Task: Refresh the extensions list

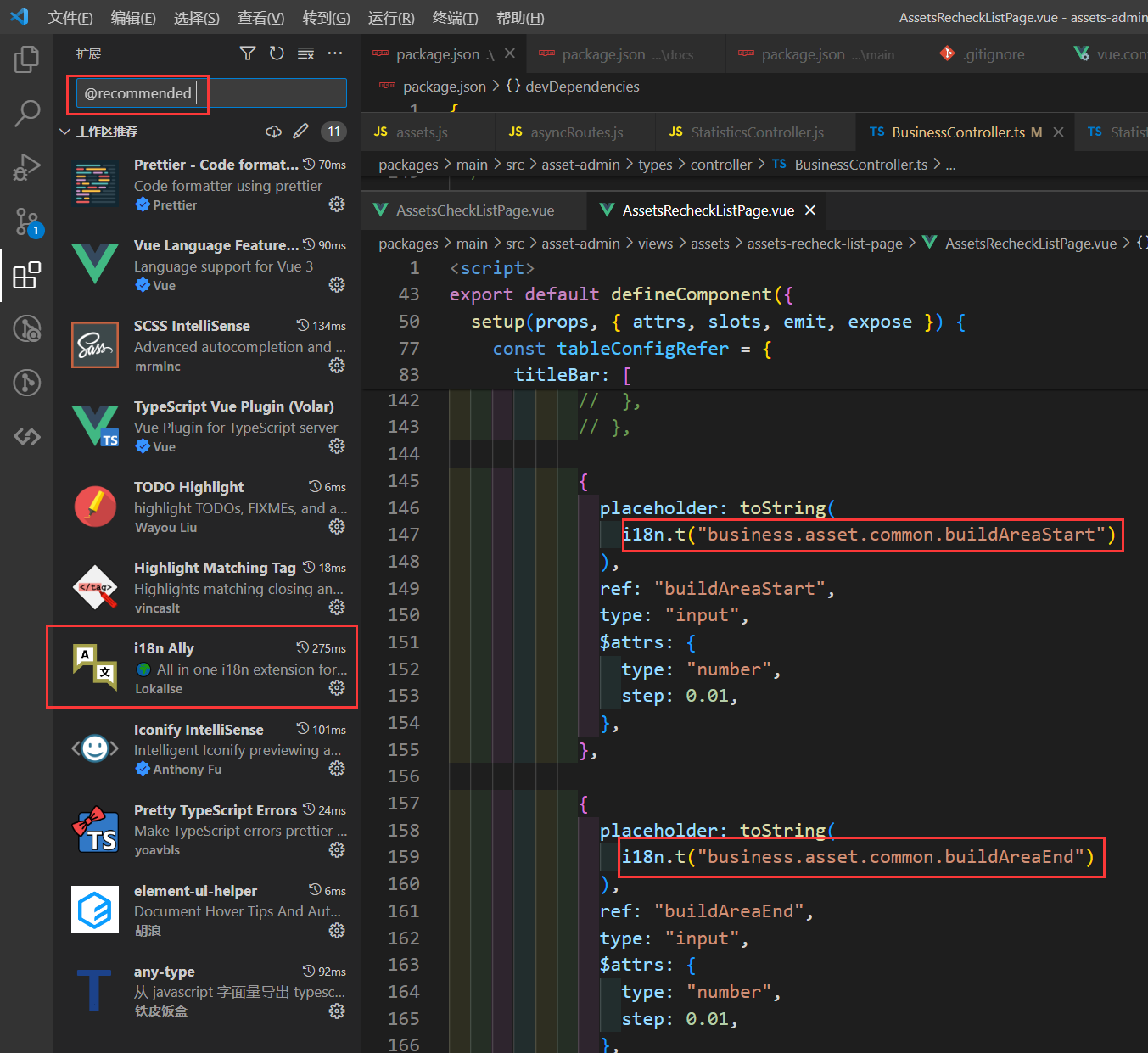Action: [x=277, y=53]
